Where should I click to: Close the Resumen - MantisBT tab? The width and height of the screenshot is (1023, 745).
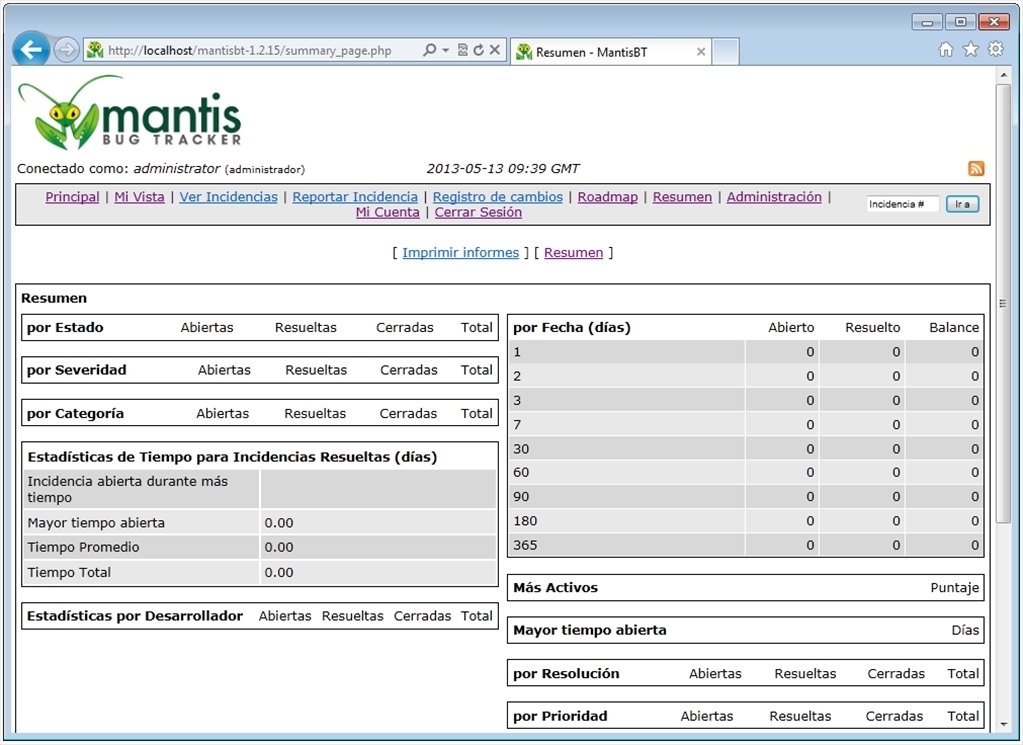tap(701, 52)
